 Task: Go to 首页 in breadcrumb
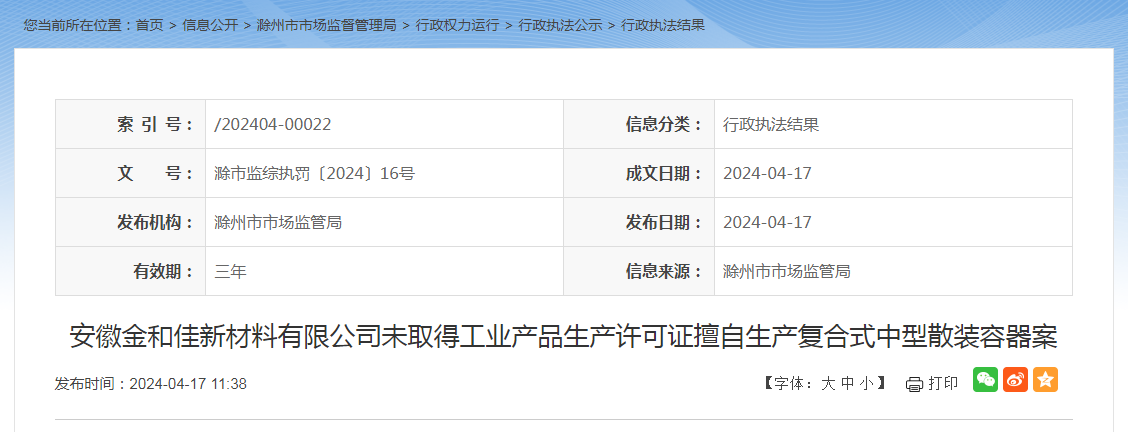[x=150, y=25]
